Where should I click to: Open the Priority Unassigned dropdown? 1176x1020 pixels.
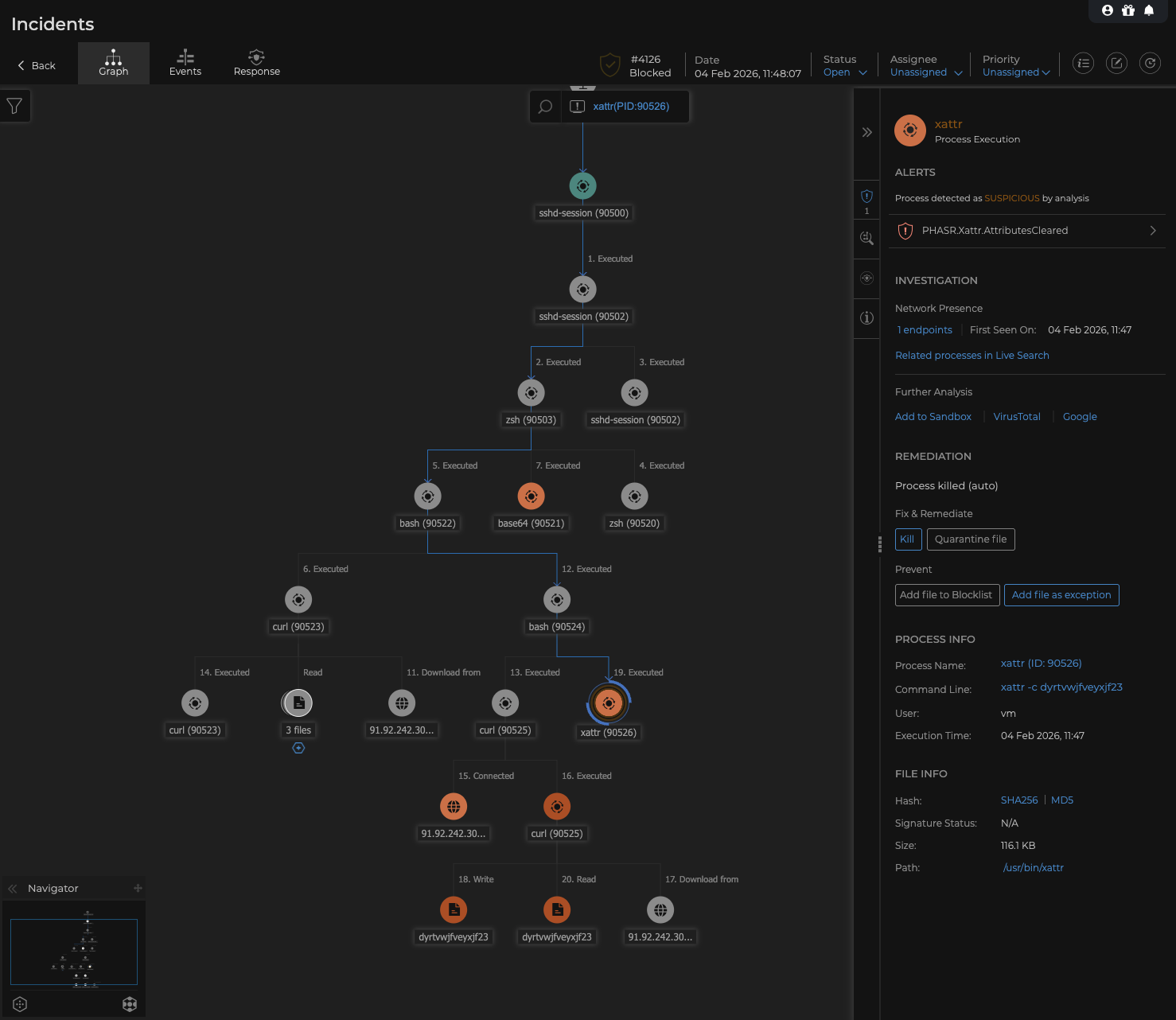(x=1016, y=72)
